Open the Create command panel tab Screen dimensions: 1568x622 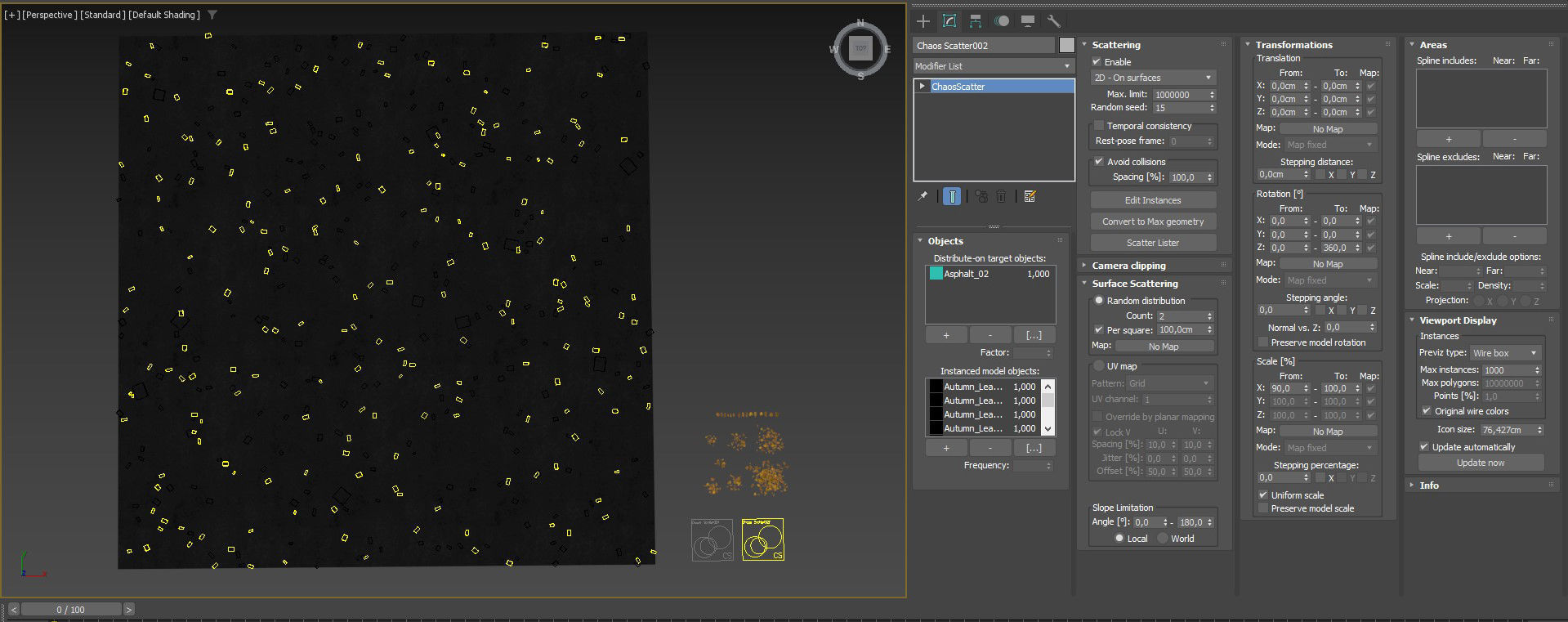pyautogui.click(x=923, y=21)
